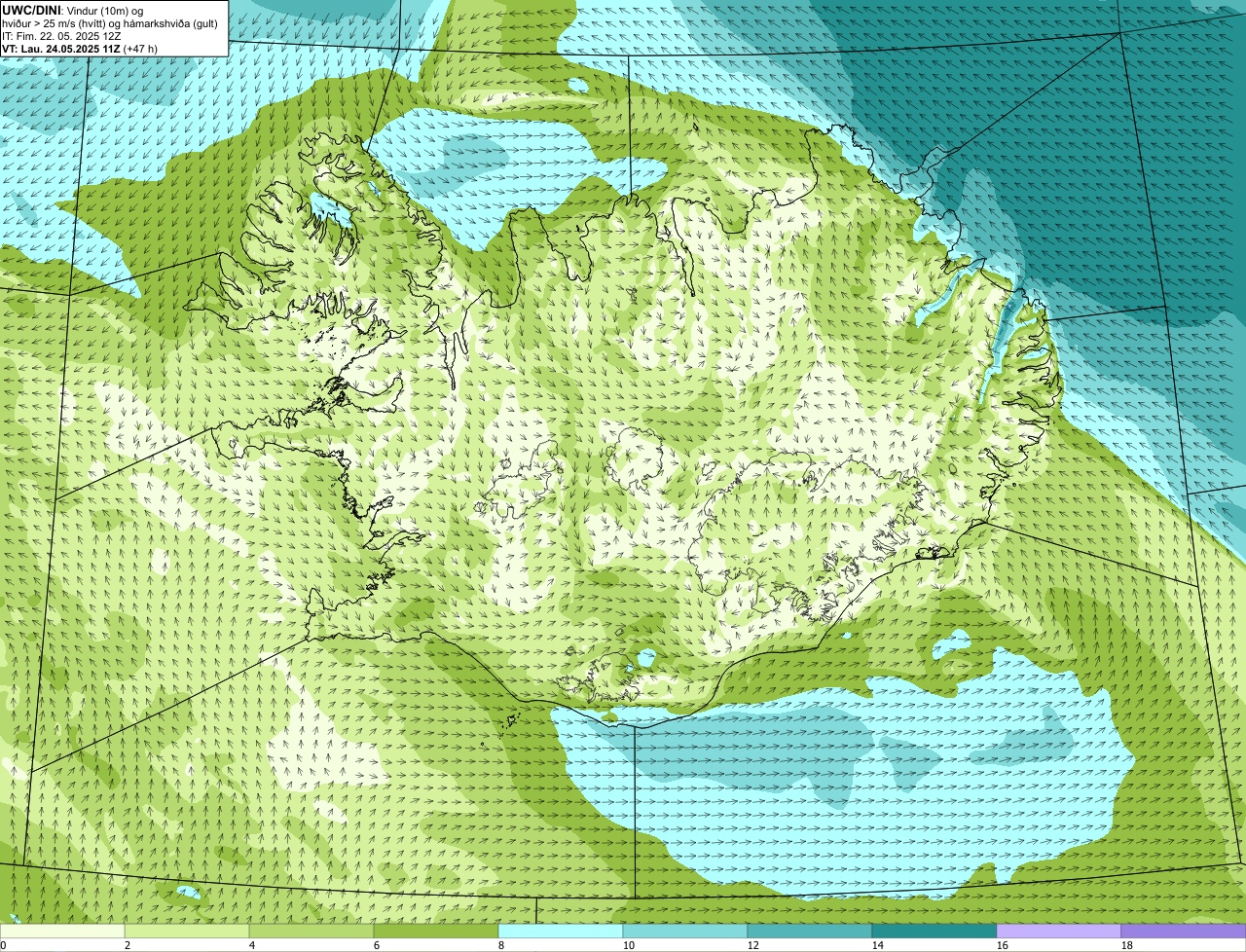Select the 'hviður > 25 m/s' description line
1246x952 pixels.
(x=109, y=23)
